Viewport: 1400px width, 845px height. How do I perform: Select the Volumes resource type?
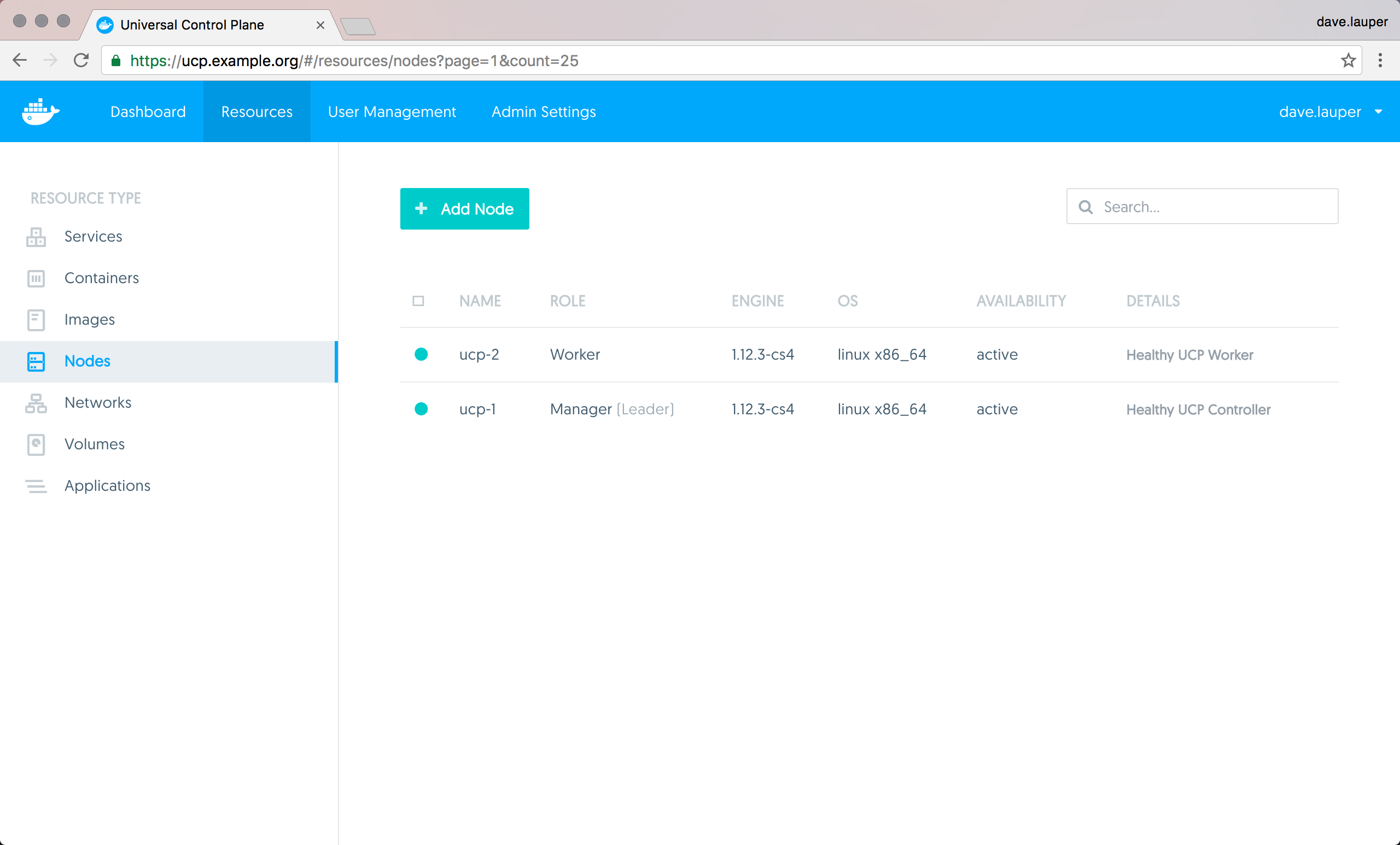(94, 443)
